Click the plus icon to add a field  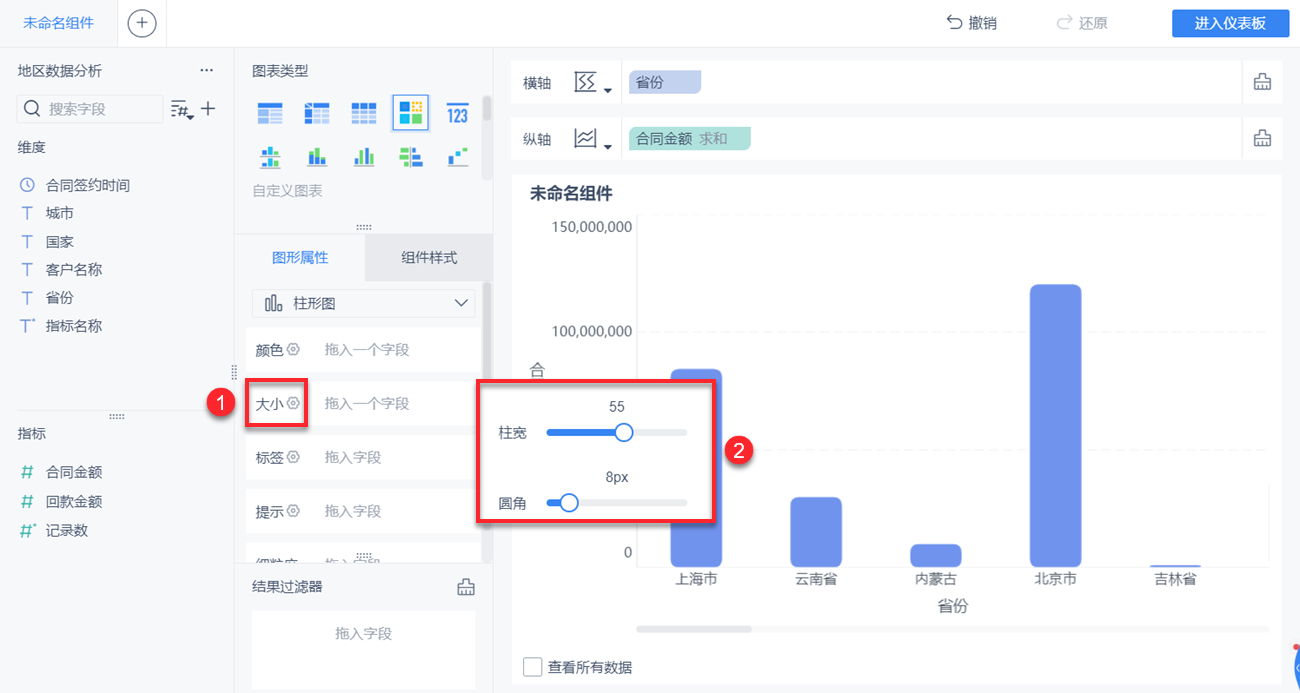[208, 108]
